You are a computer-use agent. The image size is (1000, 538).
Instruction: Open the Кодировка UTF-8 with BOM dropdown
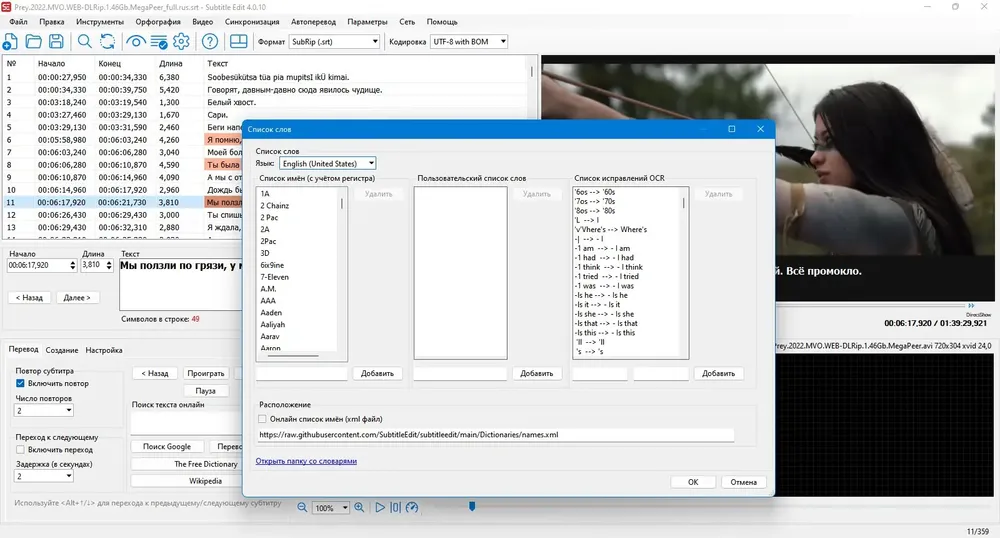(469, 41)
